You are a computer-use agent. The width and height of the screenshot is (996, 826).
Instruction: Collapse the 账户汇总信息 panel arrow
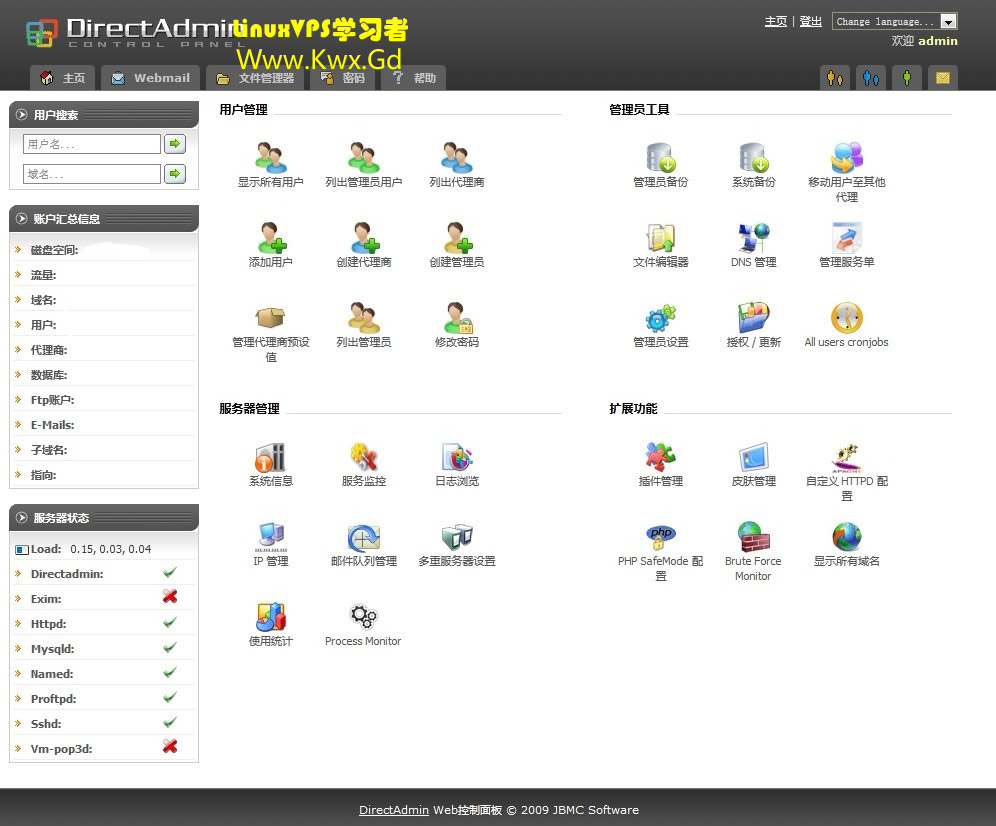coord(22,219)
